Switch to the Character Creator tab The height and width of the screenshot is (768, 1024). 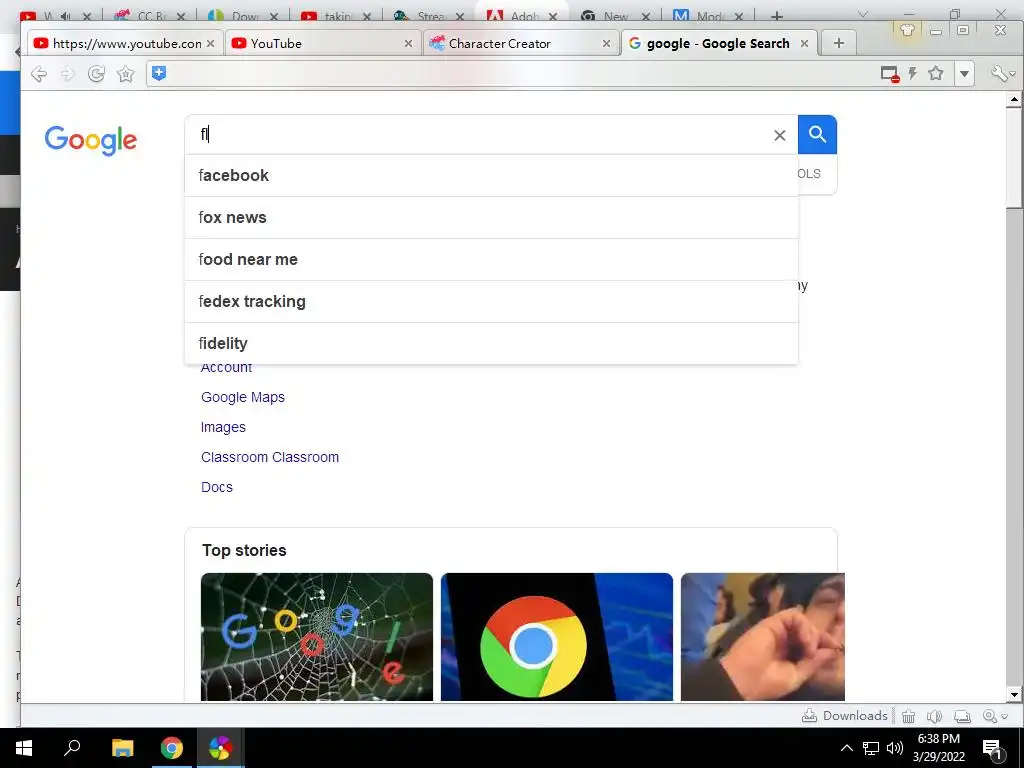point(520,43)
